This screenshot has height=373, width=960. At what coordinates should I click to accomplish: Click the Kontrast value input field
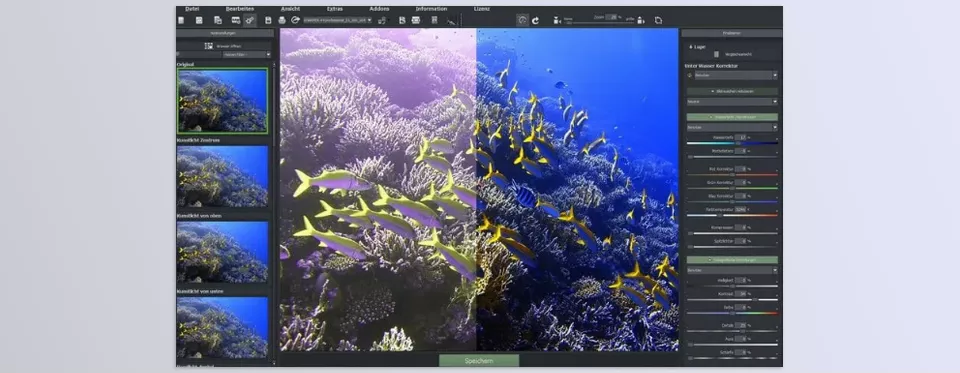[740, 294]
